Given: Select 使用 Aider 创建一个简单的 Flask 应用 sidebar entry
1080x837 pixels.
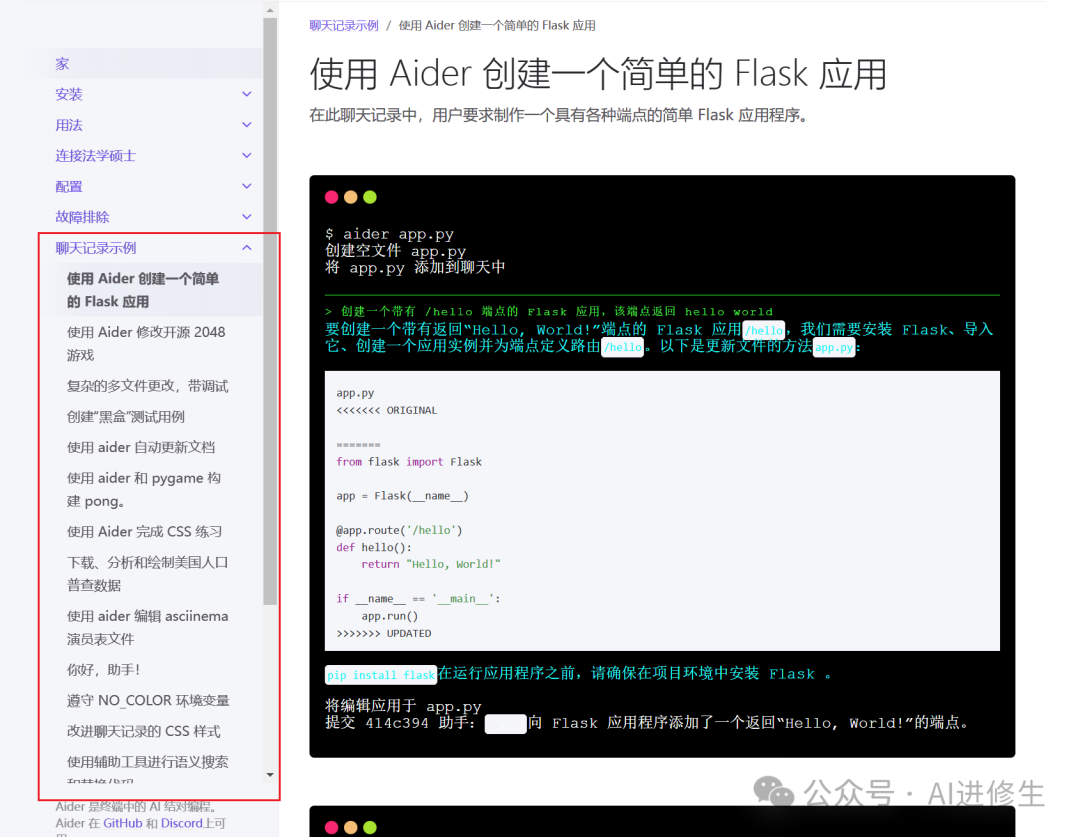Looking at the screenshot, I should click(x=143, y=290).
